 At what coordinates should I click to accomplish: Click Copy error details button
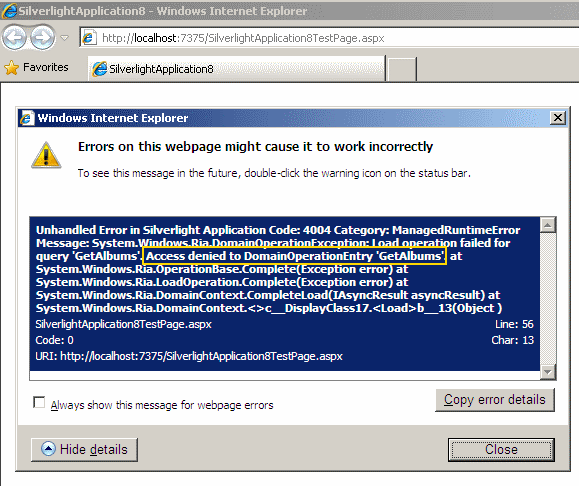coord(495,400)
